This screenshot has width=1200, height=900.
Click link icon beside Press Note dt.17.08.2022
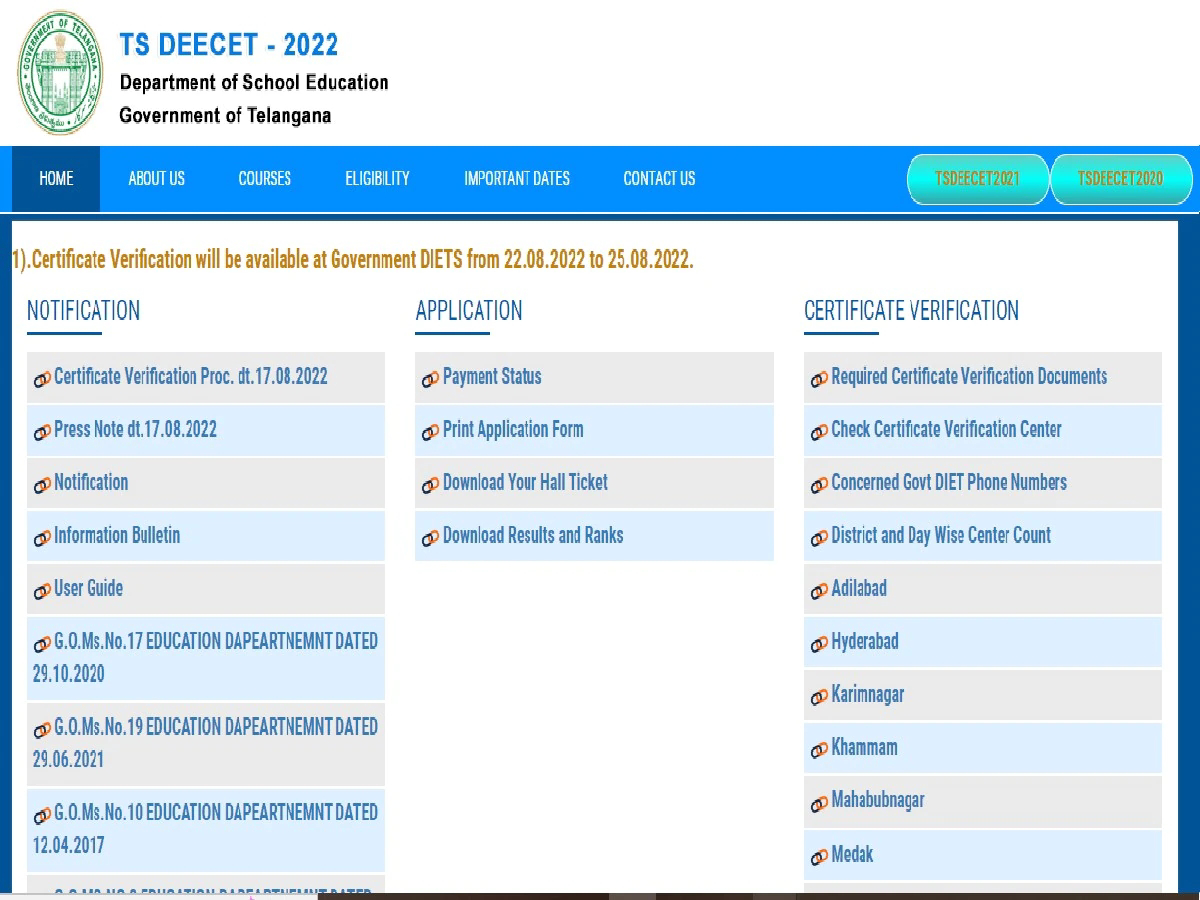(42, 432)
